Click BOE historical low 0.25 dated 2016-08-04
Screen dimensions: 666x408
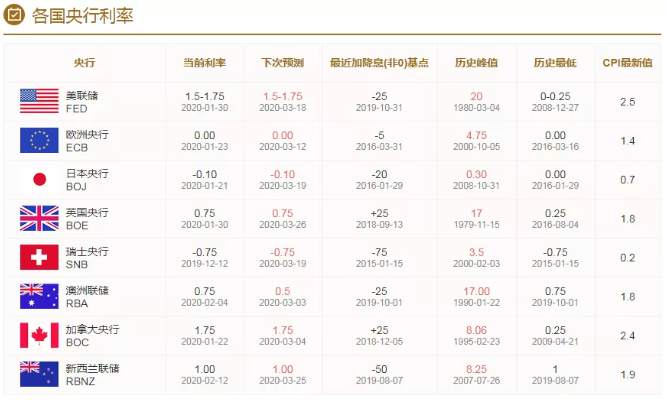pos(555,219)
